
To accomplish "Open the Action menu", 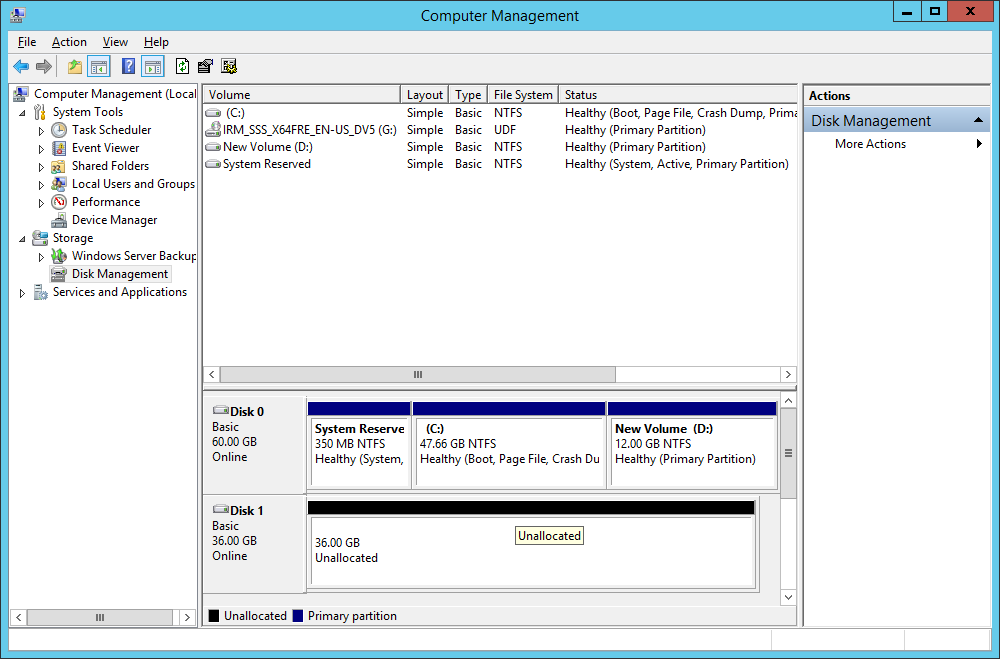I will [69, 42].
